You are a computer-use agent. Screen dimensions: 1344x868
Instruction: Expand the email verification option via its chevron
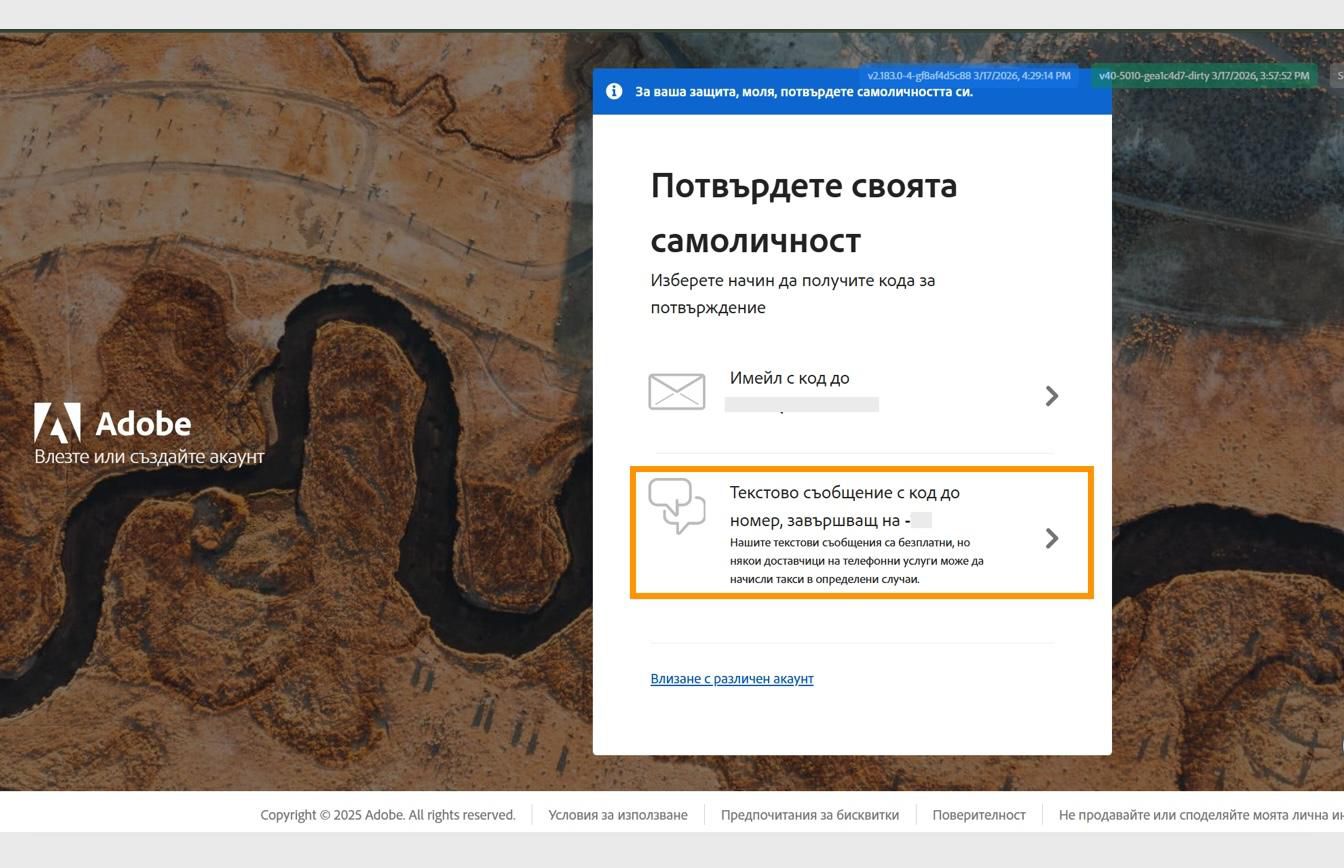[x=1052, y=395]
